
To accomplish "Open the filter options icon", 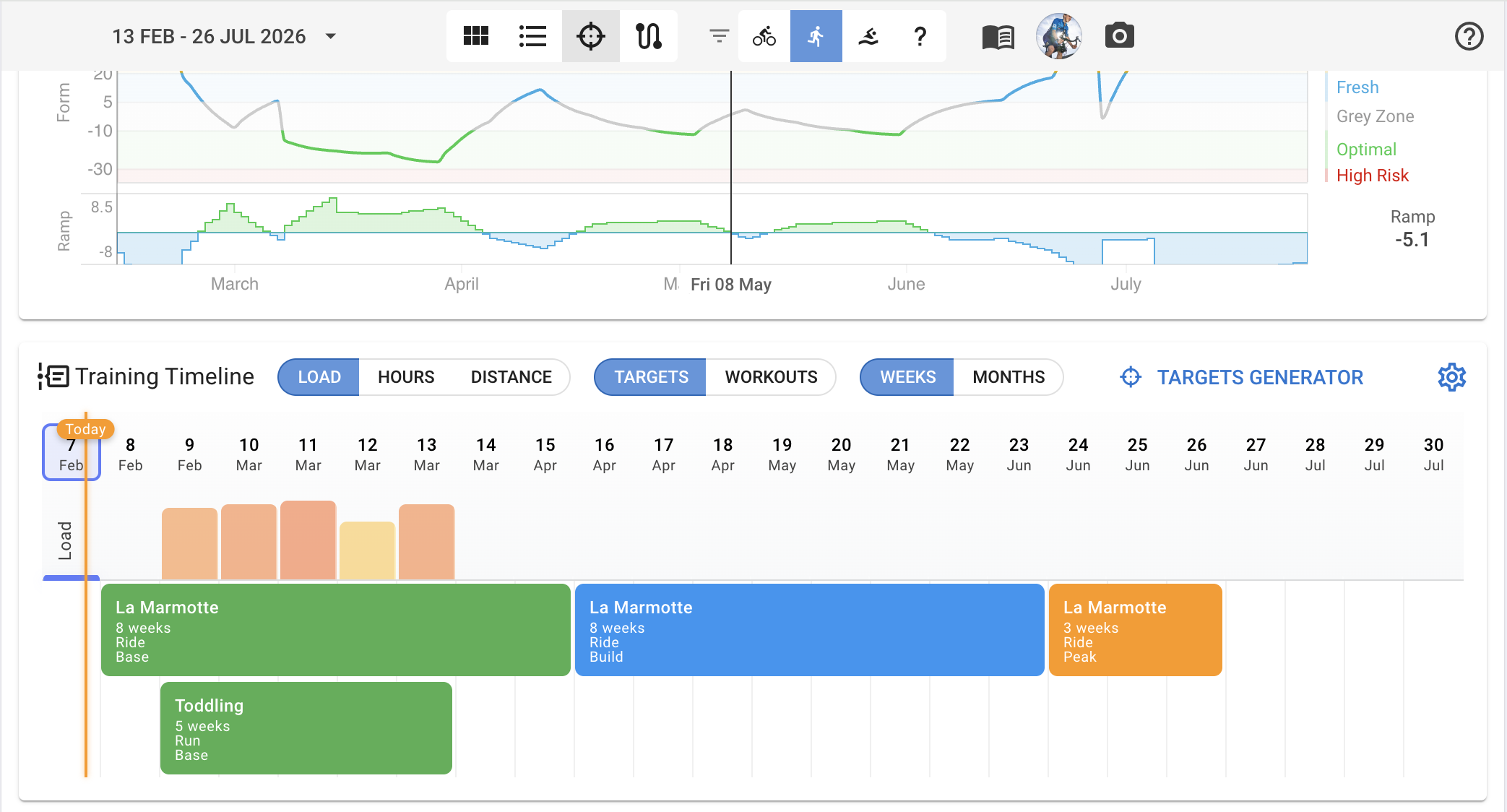I will 719,36.
